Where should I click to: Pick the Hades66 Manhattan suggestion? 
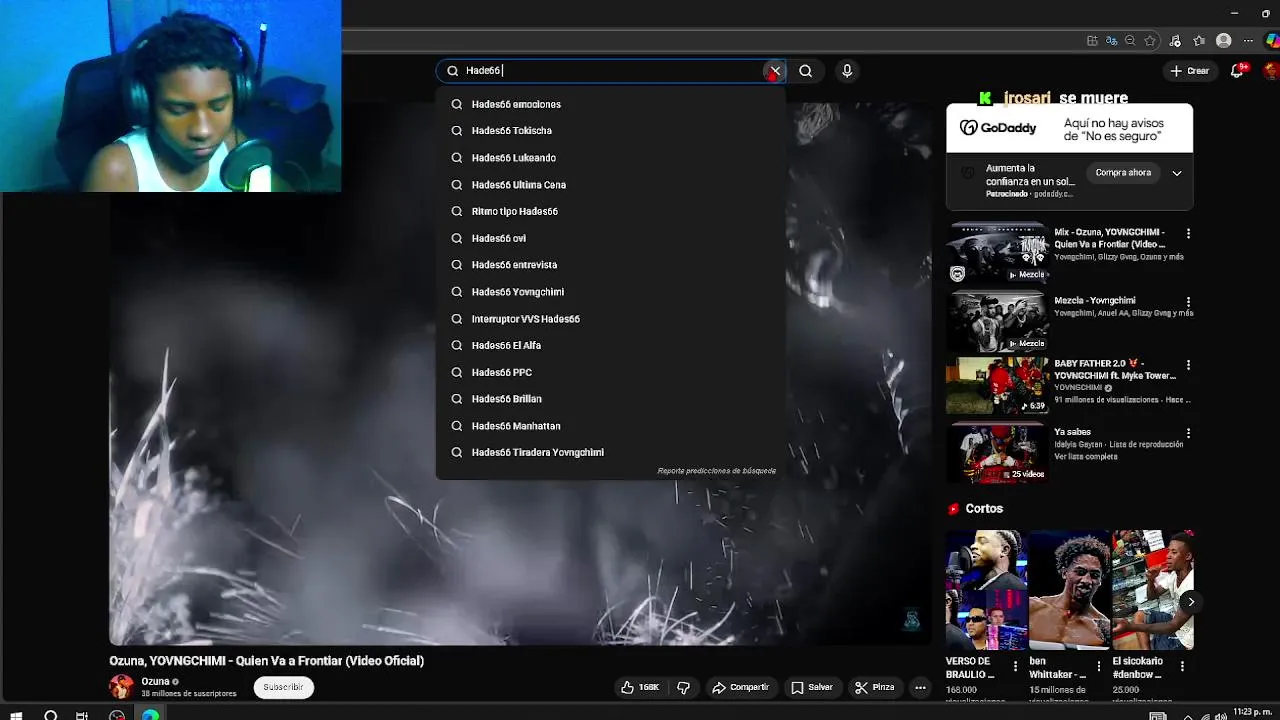pos(610,426)
